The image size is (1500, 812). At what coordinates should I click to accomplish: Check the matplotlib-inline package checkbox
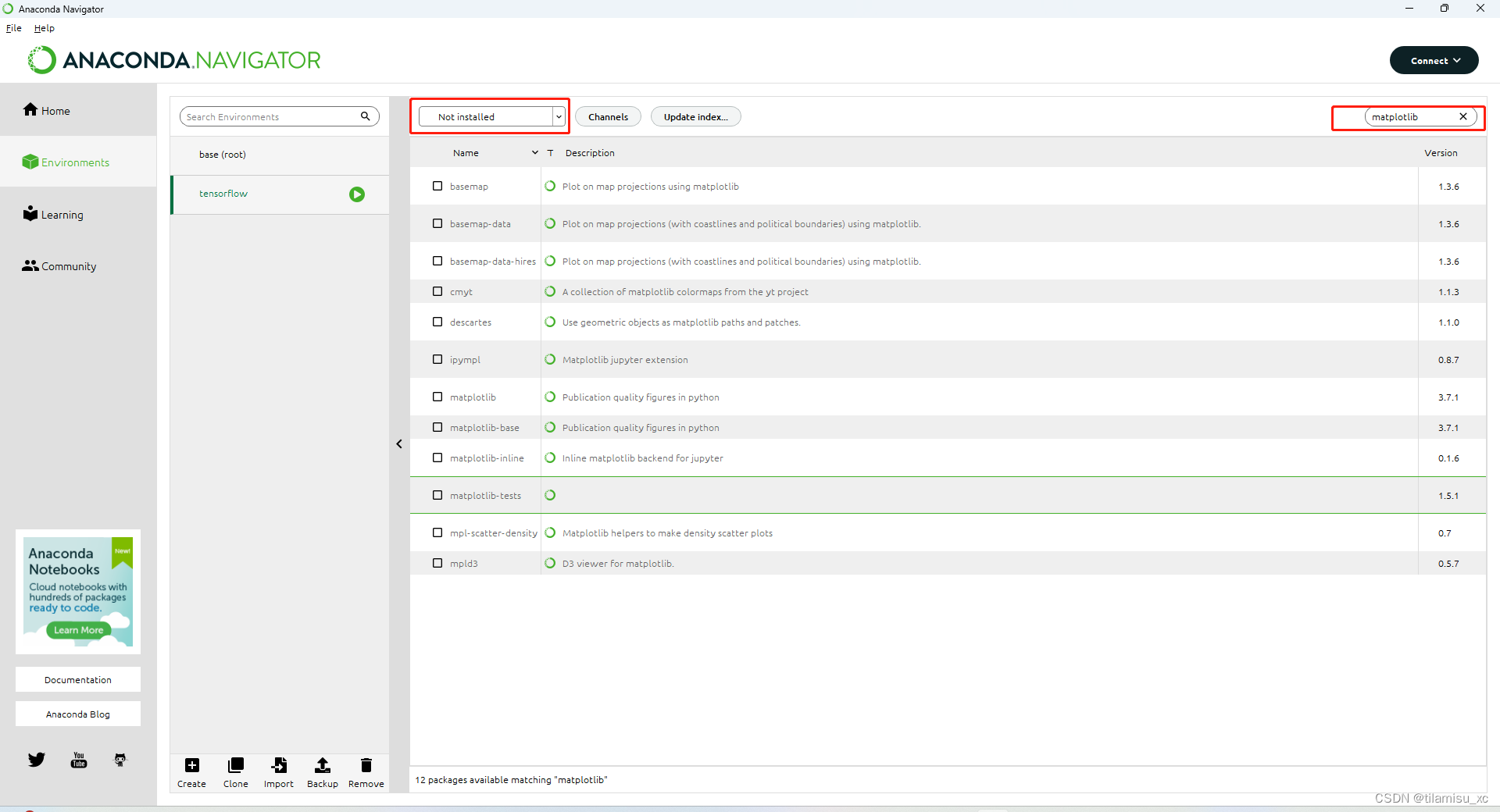[437, 458]
